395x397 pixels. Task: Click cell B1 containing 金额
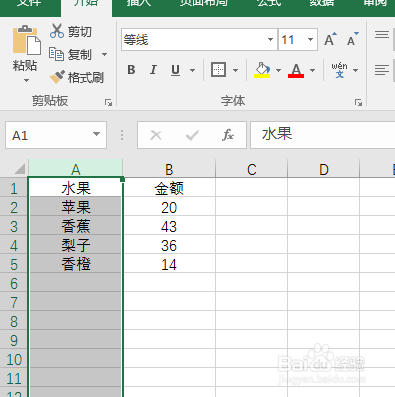pyautogui.click(x=169, y=188)
